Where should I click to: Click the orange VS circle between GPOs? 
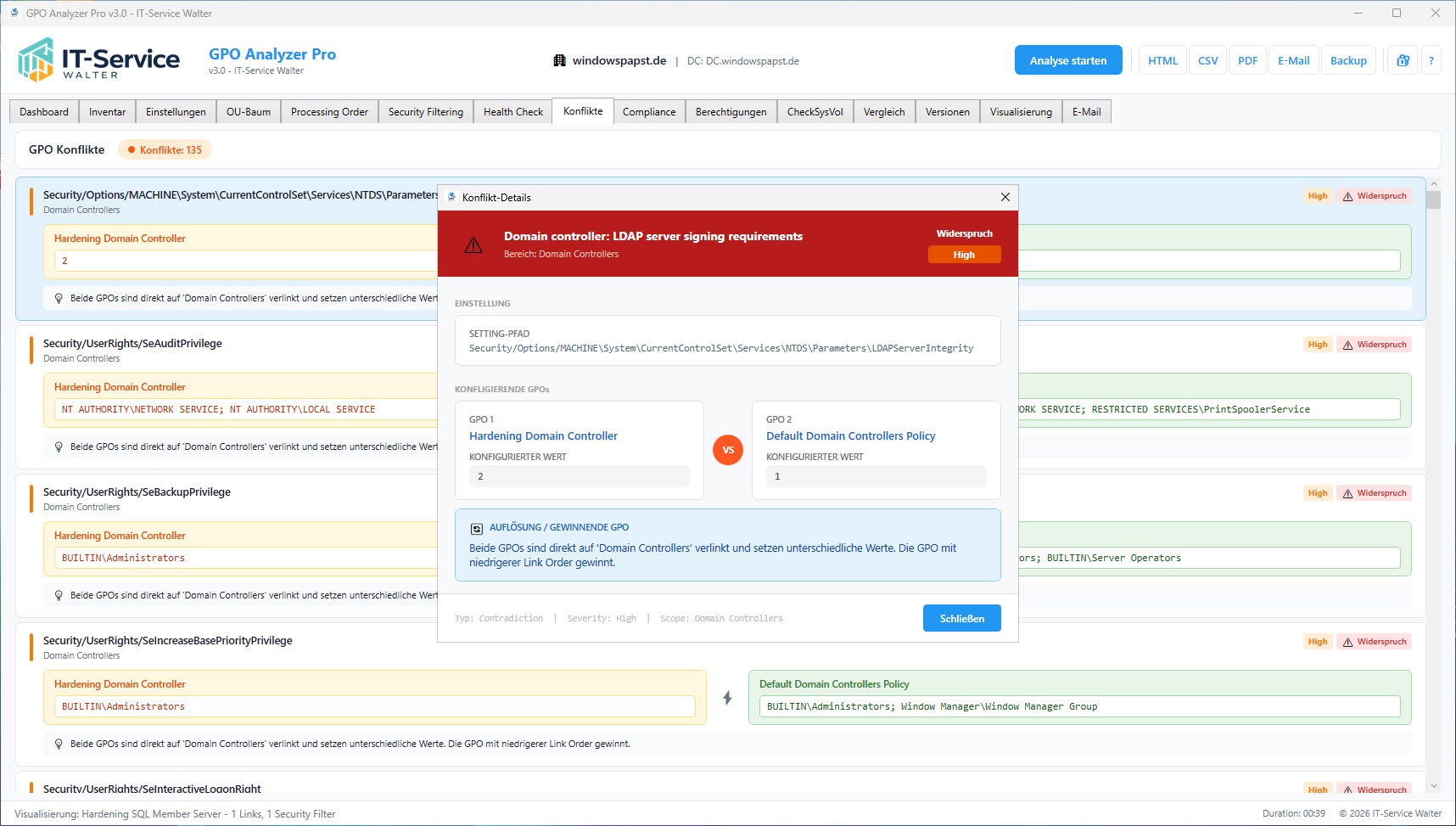(728, 450)
